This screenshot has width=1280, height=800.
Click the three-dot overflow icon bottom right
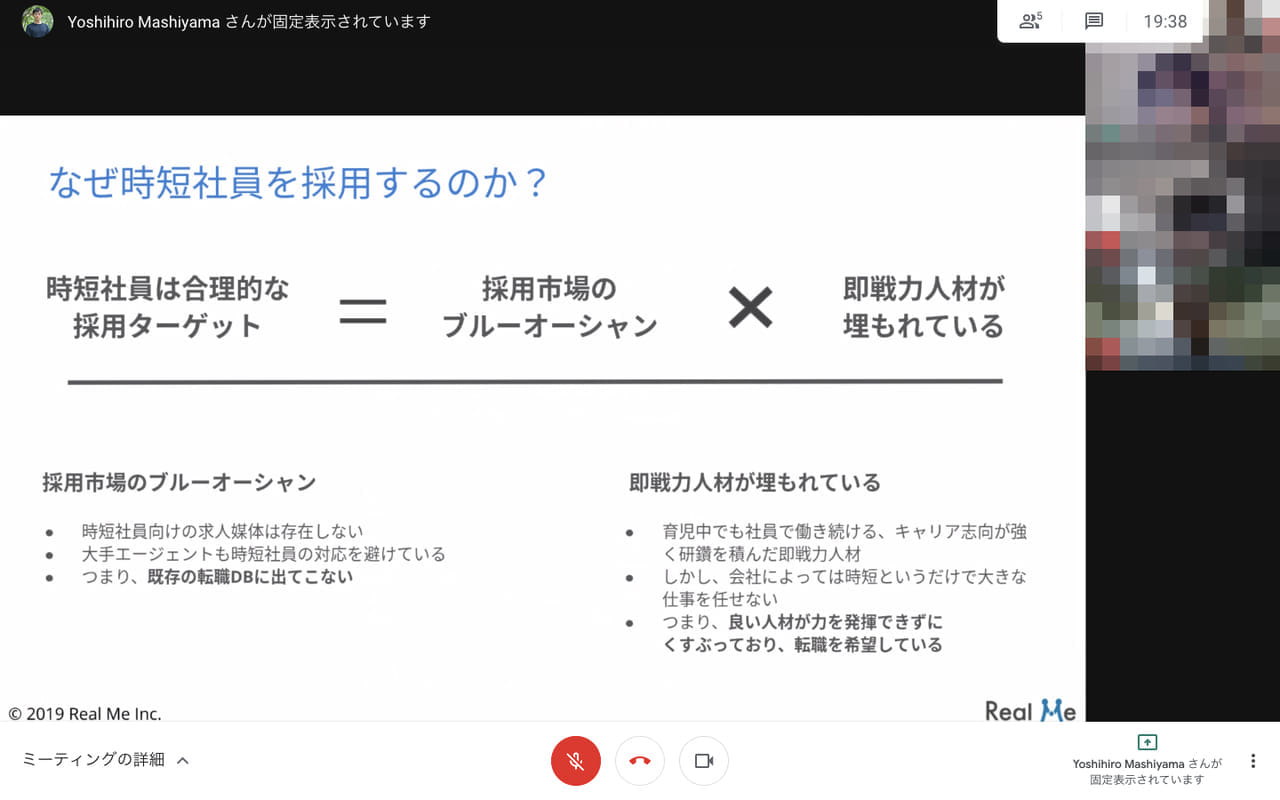tap(1253, 762)
